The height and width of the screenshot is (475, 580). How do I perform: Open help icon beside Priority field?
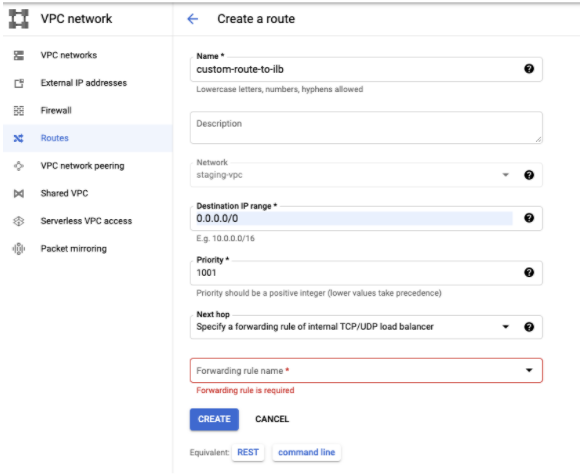(x=529, y=272)
